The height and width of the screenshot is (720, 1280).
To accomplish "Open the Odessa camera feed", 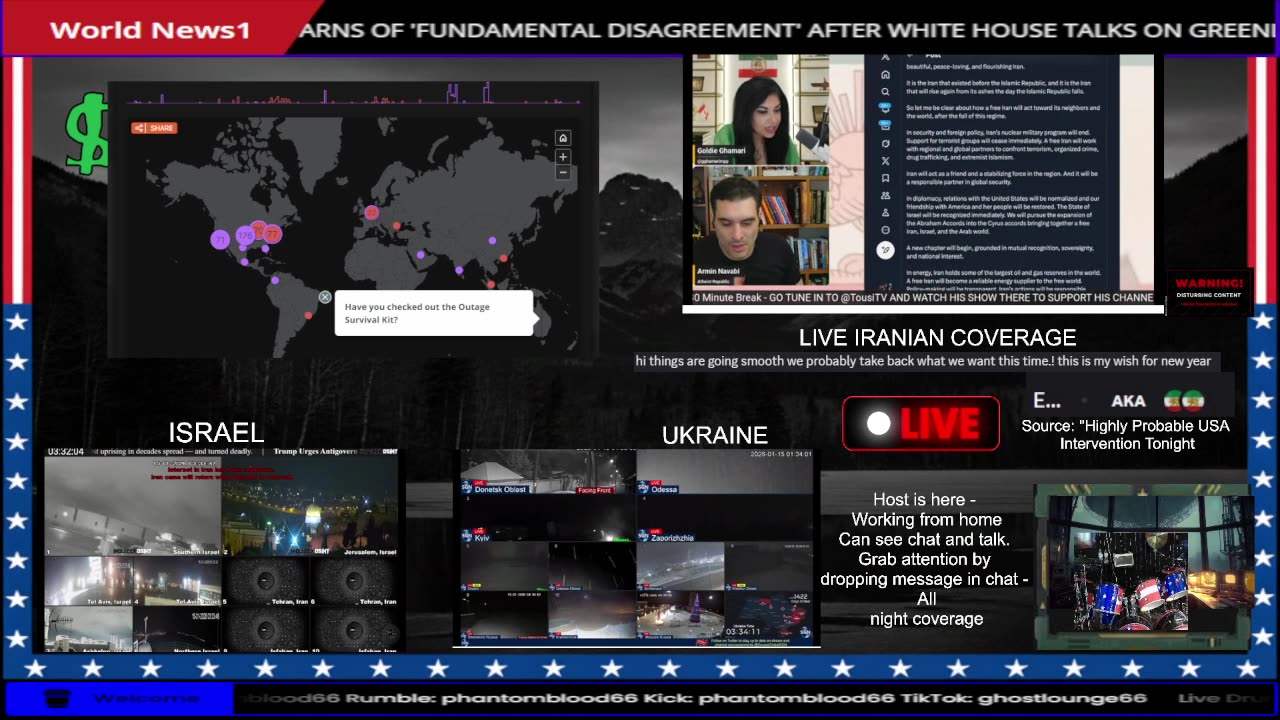I will click(x=725, y=472).
